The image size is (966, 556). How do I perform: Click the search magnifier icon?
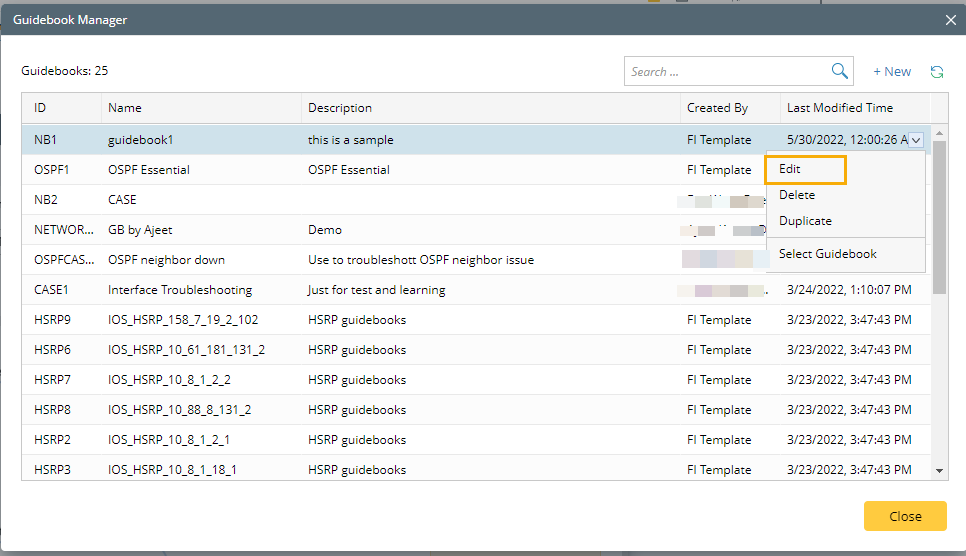click(x=840, y=71)
